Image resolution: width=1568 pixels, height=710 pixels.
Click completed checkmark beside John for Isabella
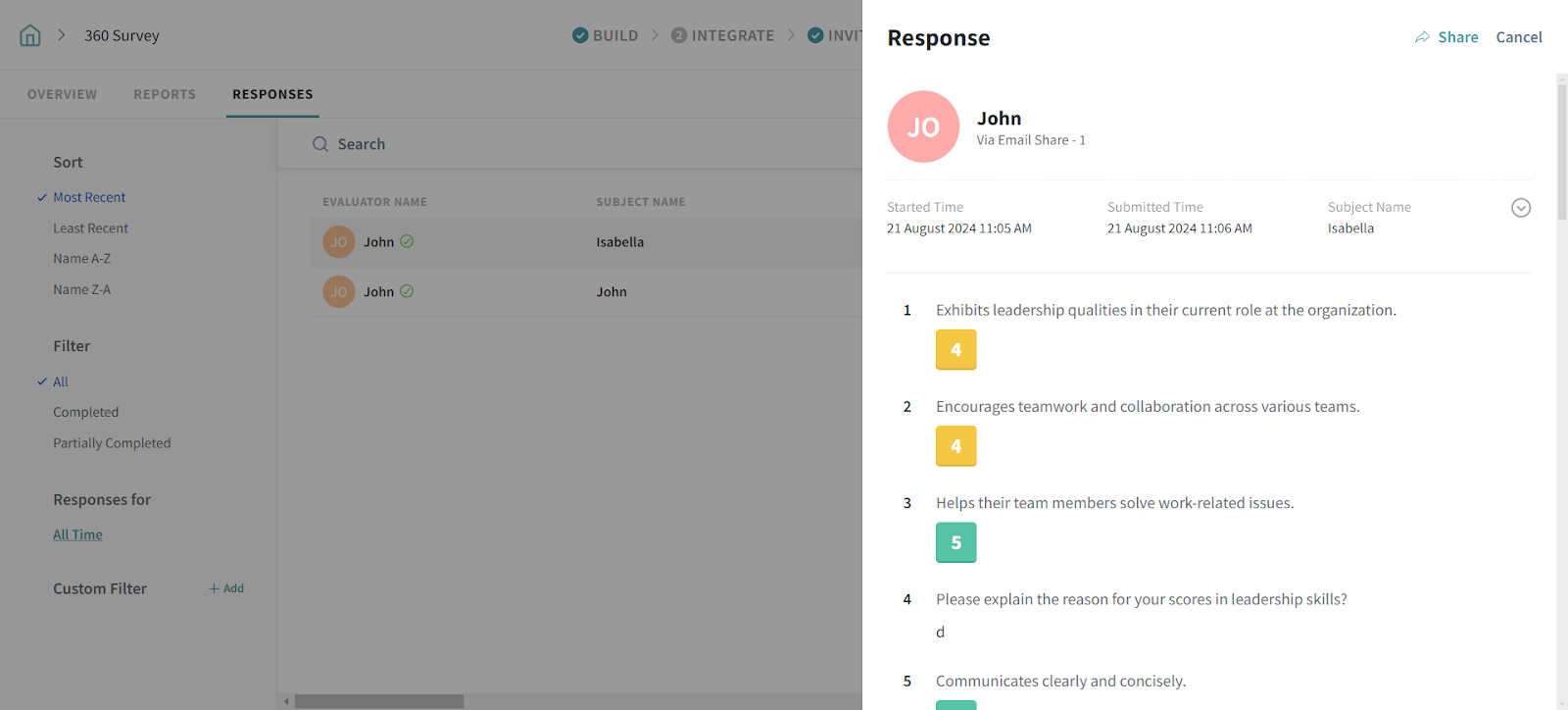pos(407,241)
